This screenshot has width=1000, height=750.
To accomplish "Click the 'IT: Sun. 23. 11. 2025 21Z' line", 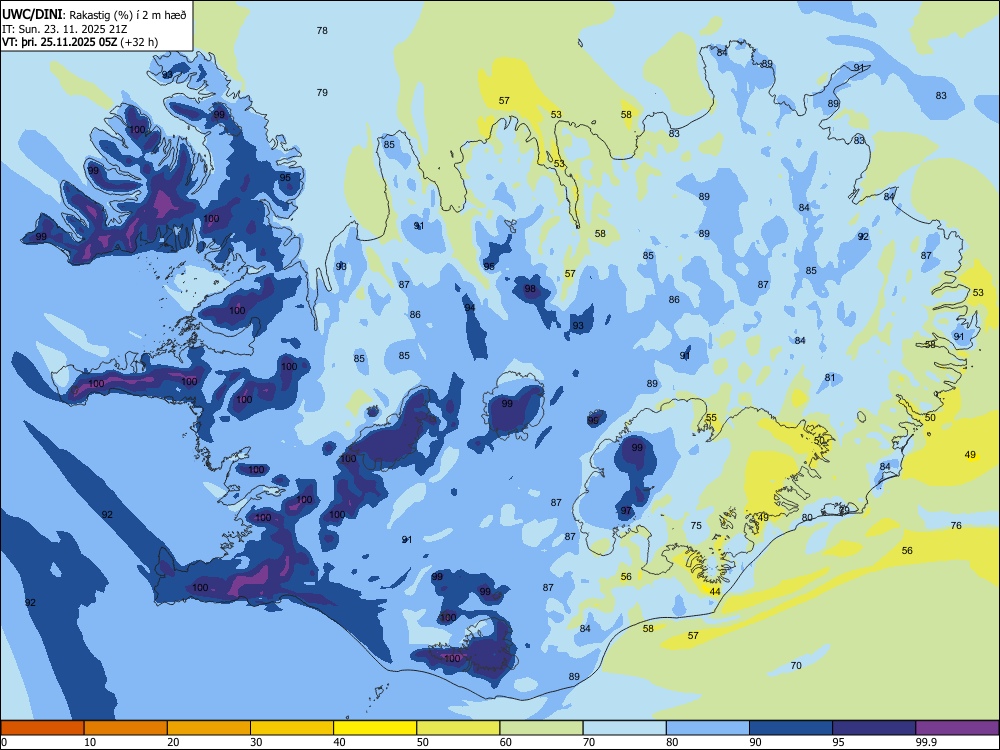I will pos(65,29).
